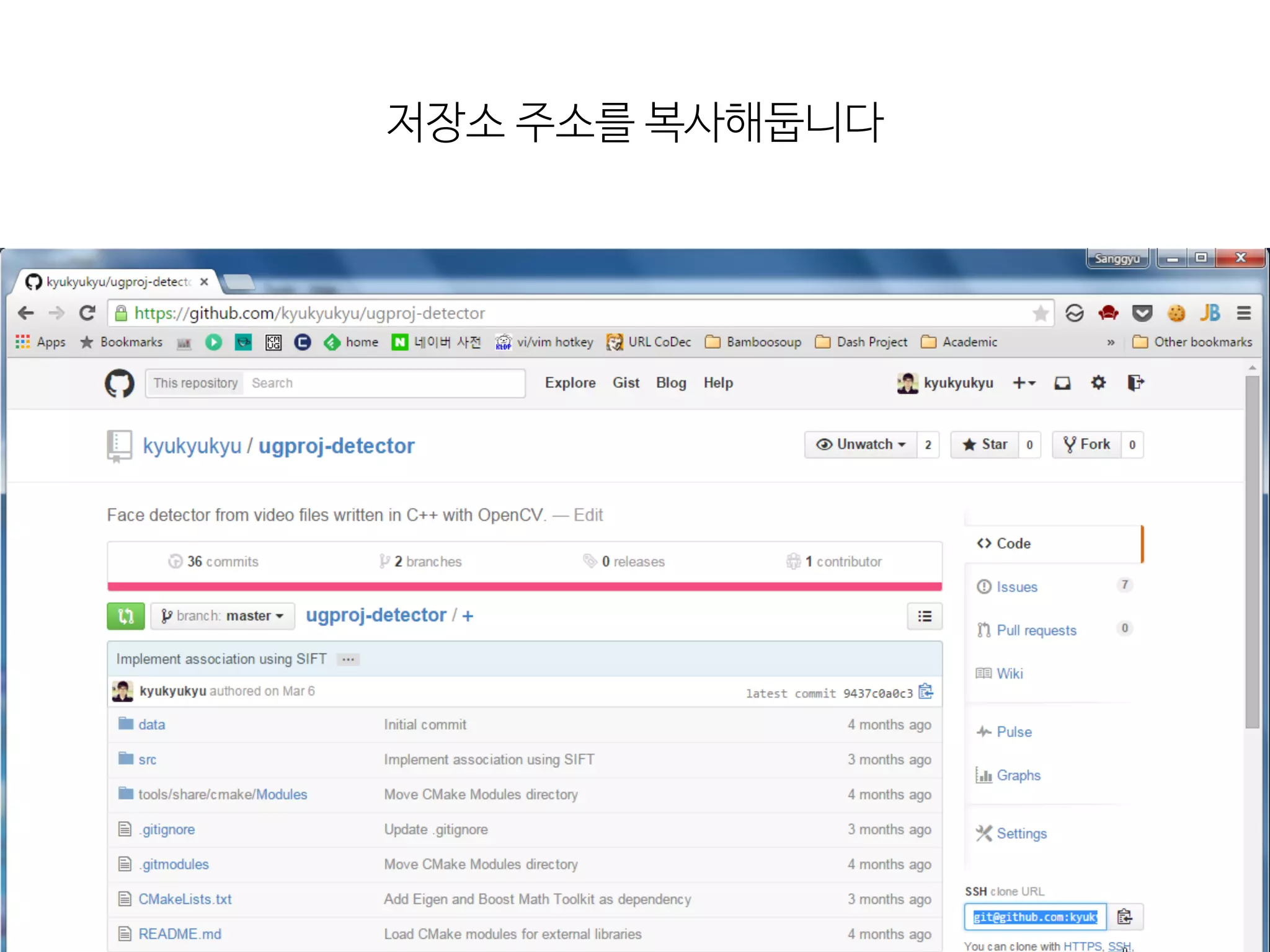Click the blue C bookmark icon
The image size is (1270, 952).
303,342
